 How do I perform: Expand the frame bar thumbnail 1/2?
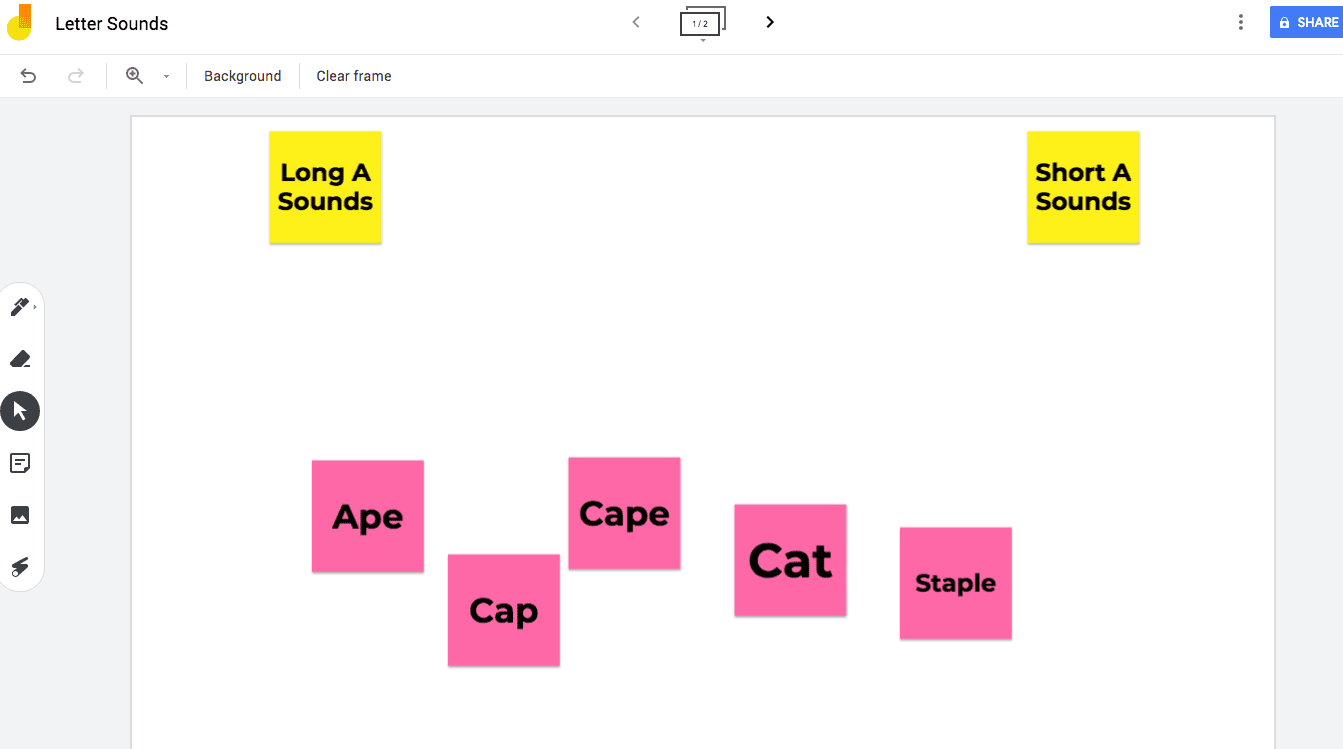tap(702, 23)
